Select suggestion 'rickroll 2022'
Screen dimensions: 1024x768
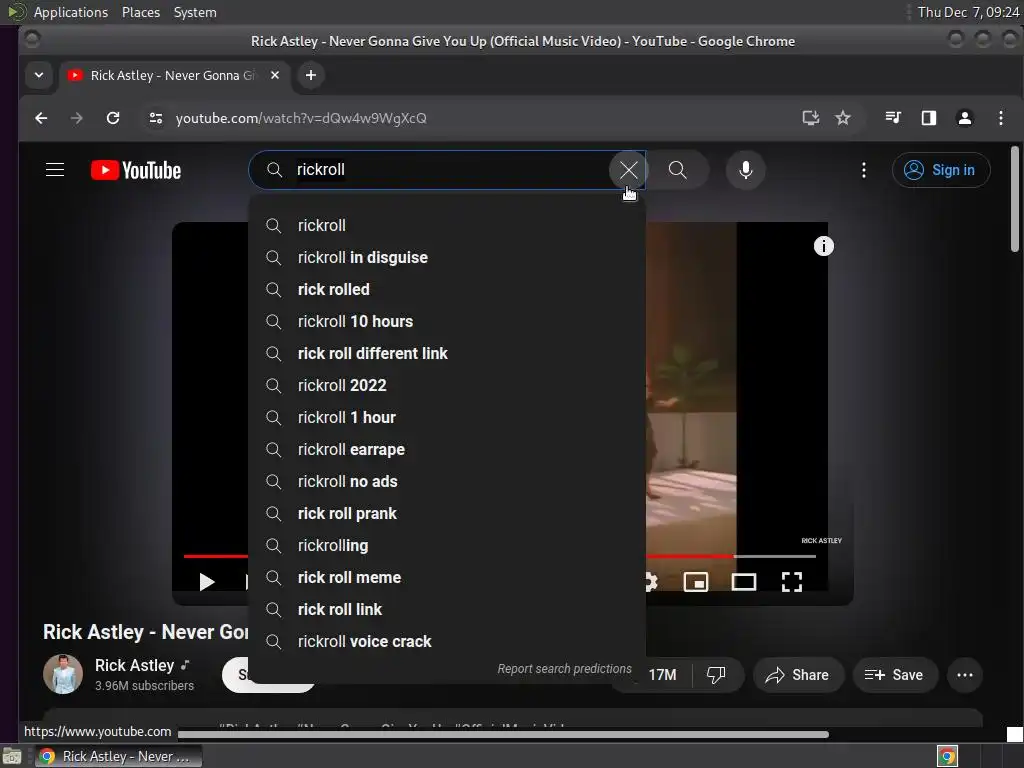447,385
